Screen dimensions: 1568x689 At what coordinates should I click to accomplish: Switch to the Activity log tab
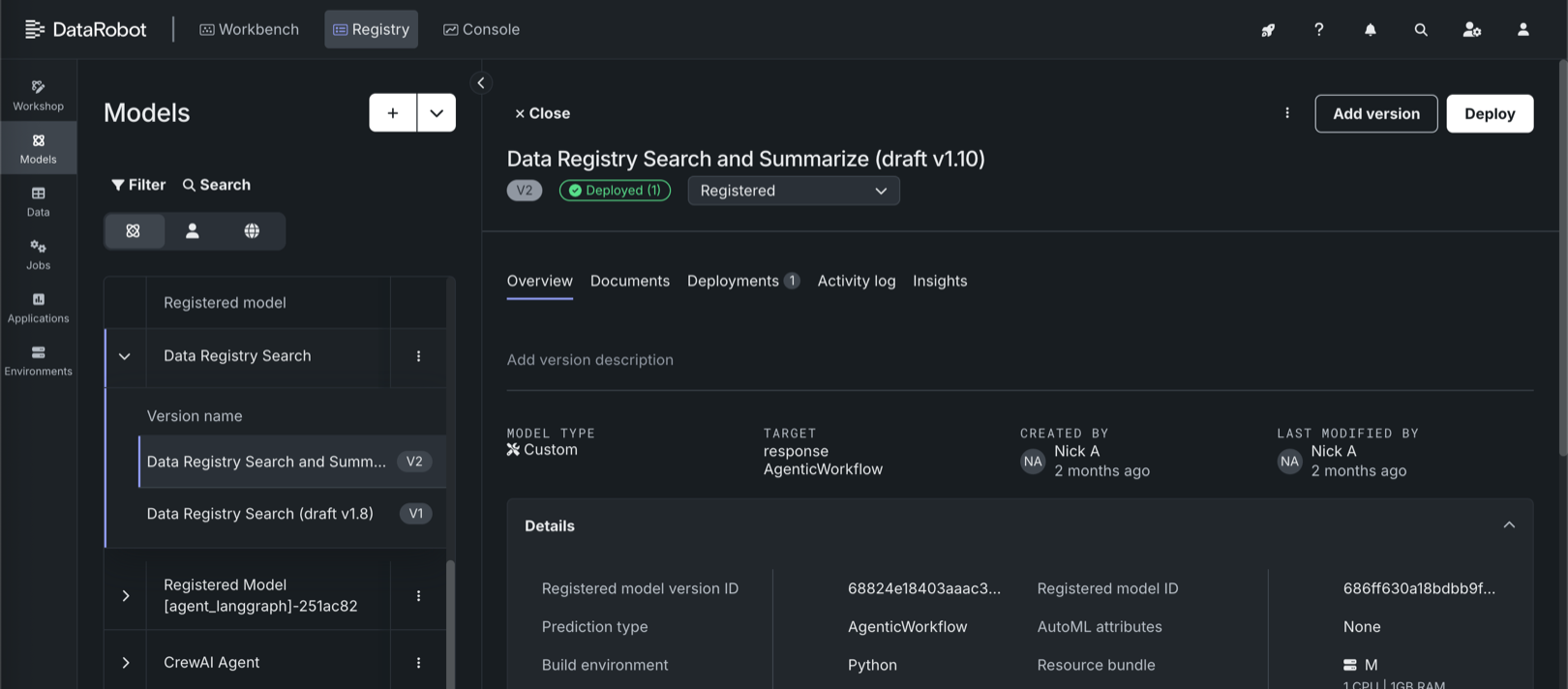[x=856, y=281]
